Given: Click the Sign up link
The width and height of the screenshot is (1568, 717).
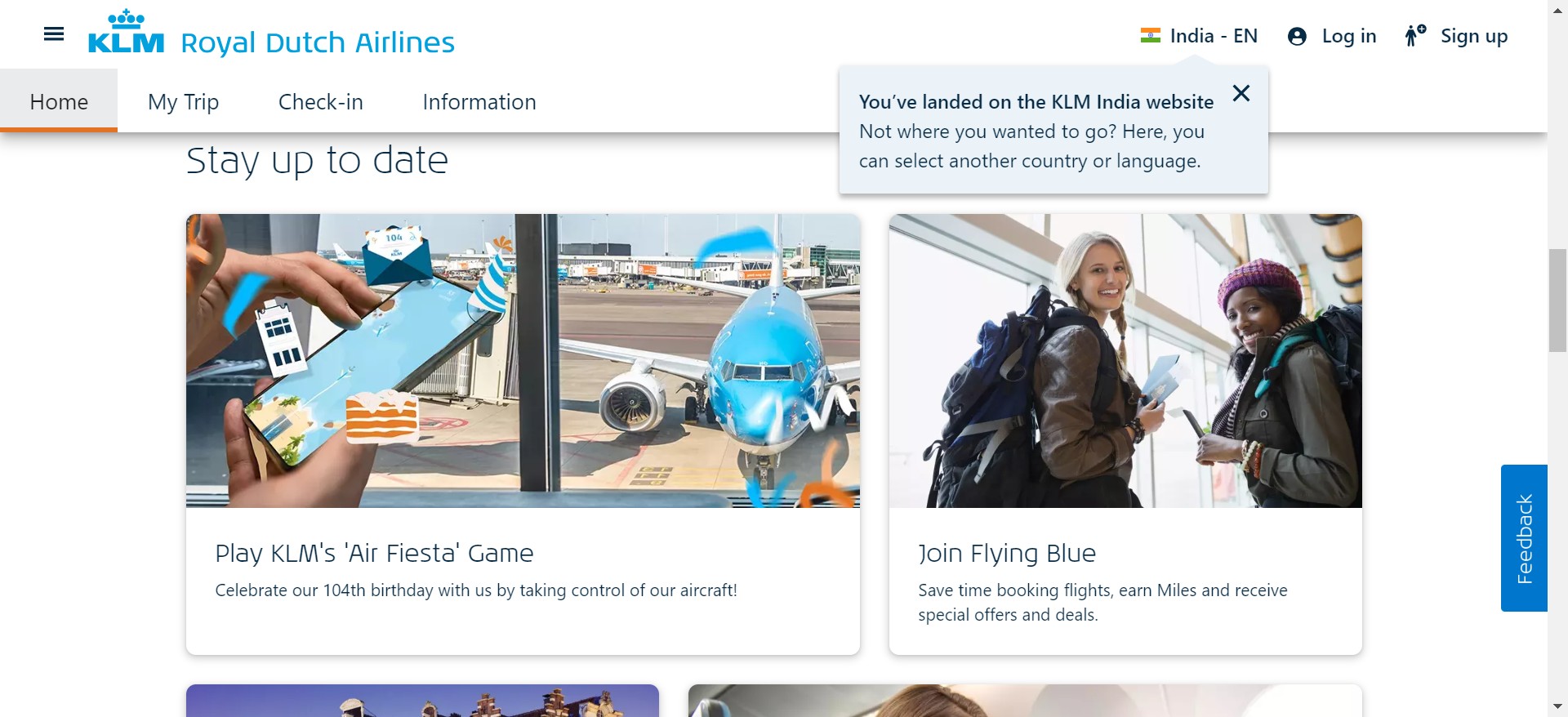Looking at the screenshot, I should (x=1473, y=36).
